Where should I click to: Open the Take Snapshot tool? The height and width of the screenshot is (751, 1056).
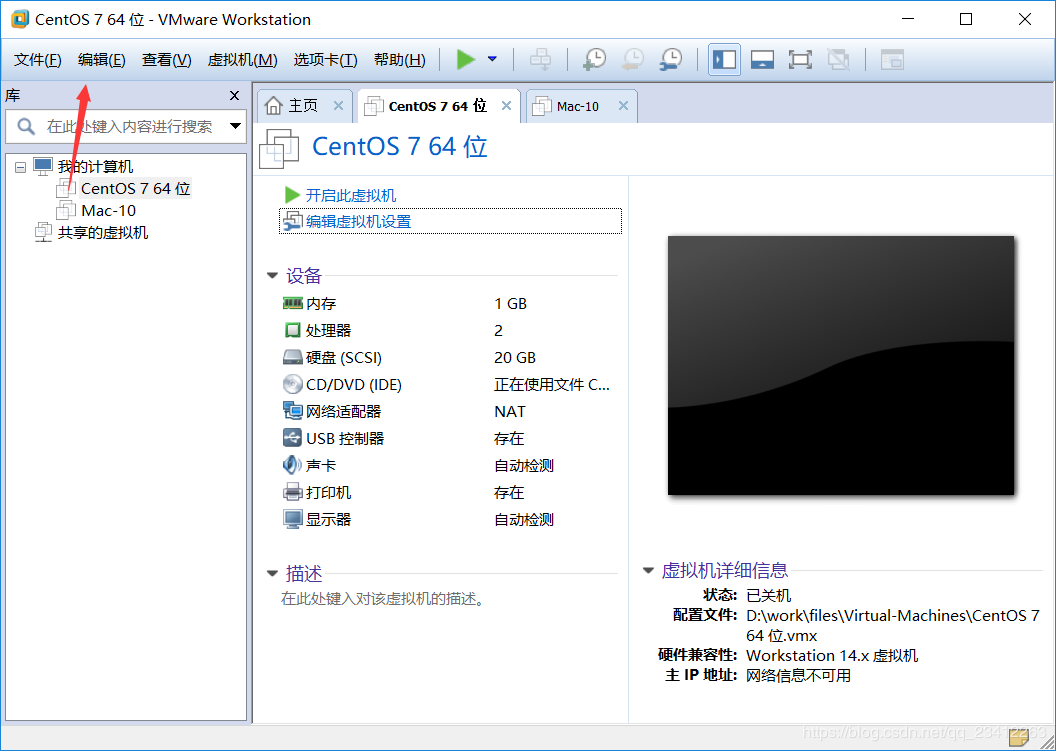pos(594,59)
